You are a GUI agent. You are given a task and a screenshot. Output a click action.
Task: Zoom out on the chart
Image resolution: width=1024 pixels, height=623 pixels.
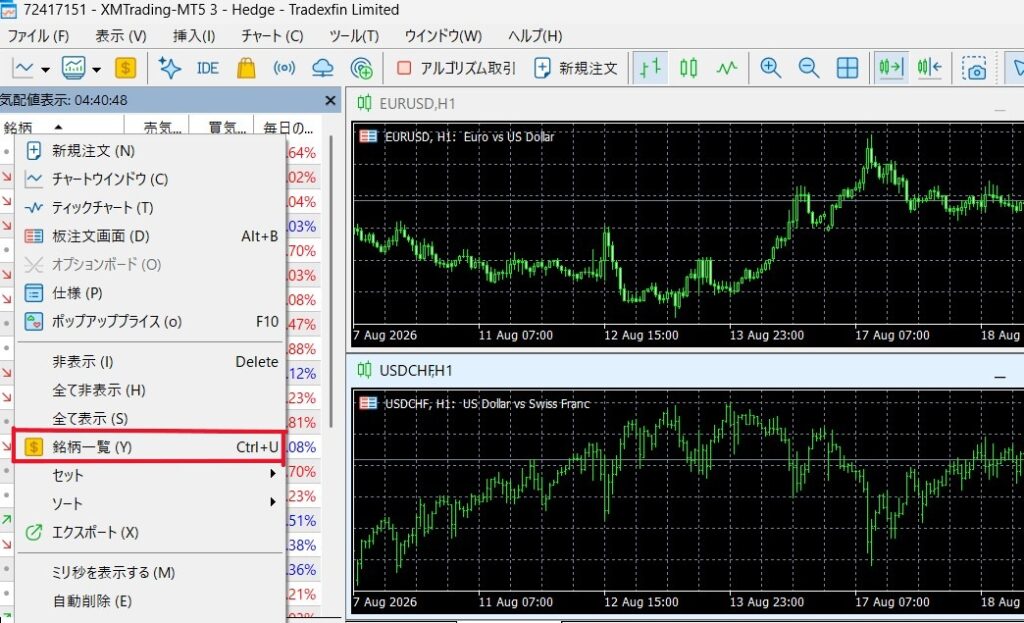[x=808, y=68]
